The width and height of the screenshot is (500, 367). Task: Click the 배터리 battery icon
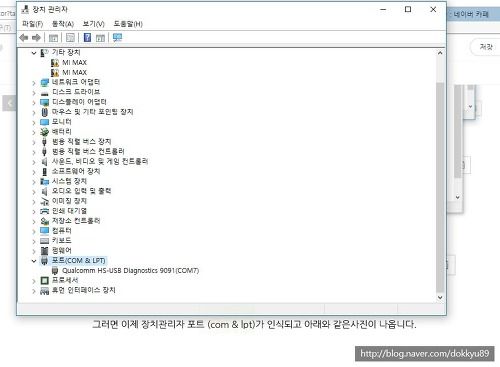(44, 132)
